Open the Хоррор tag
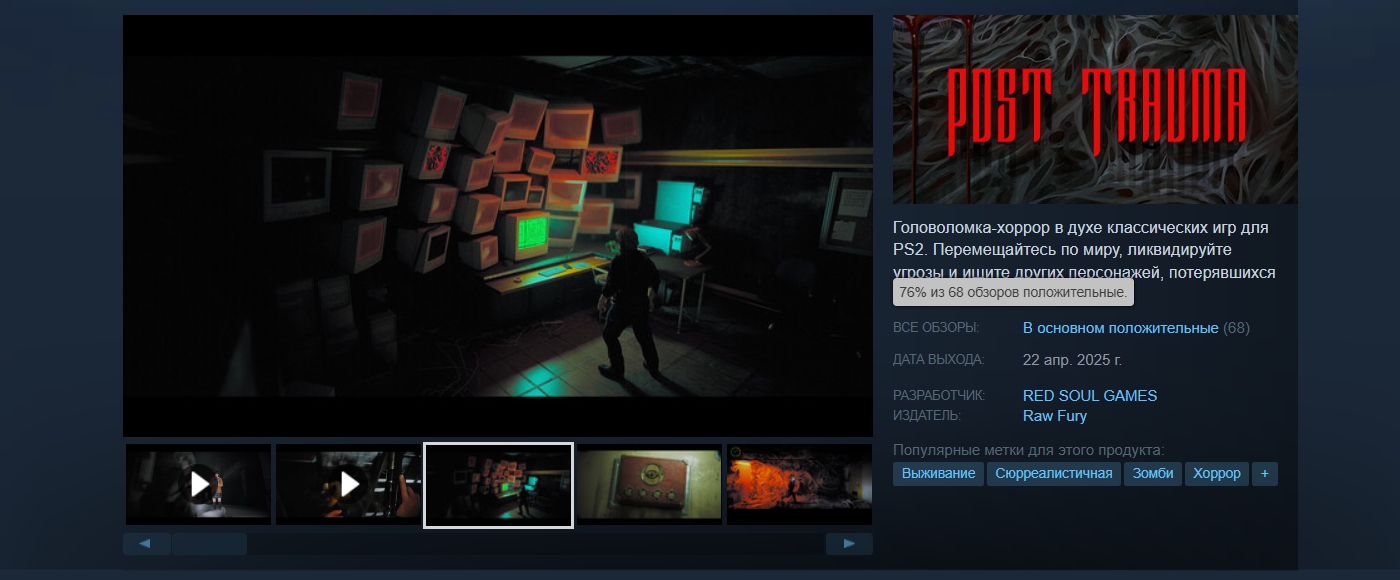 coord(1216,473)
